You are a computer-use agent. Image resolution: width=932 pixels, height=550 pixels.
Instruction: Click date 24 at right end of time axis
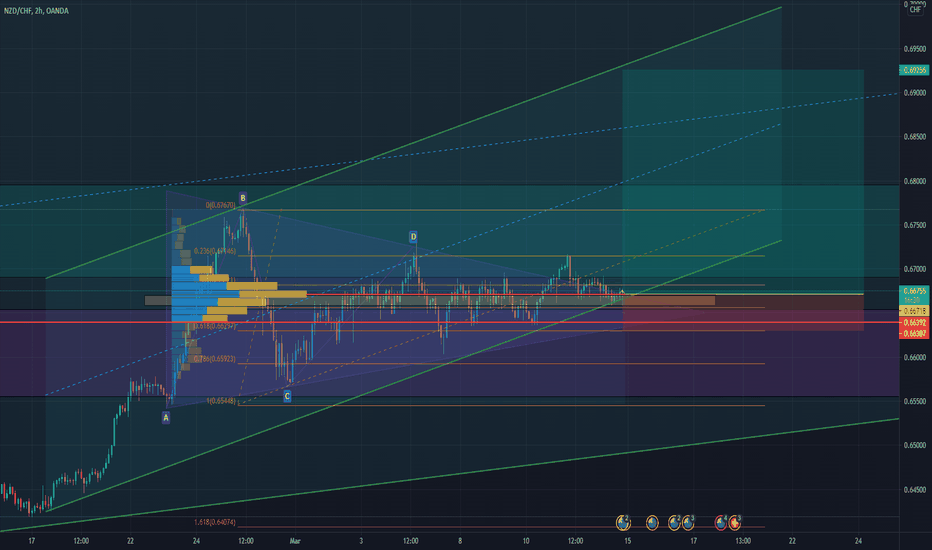pos(858,541)
